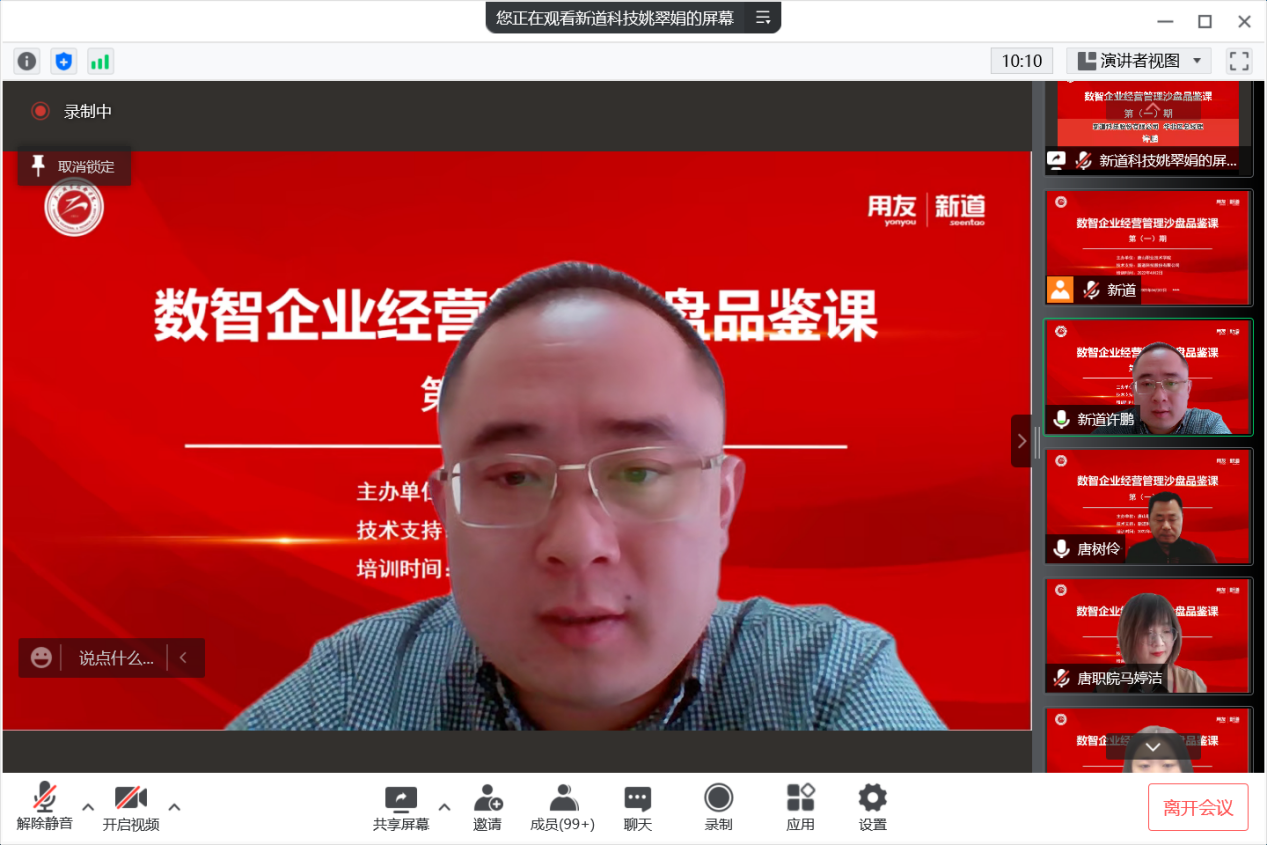The image size is (1267, 845).
Task: Maximize the meeting window
Action: coord(1205,21)
